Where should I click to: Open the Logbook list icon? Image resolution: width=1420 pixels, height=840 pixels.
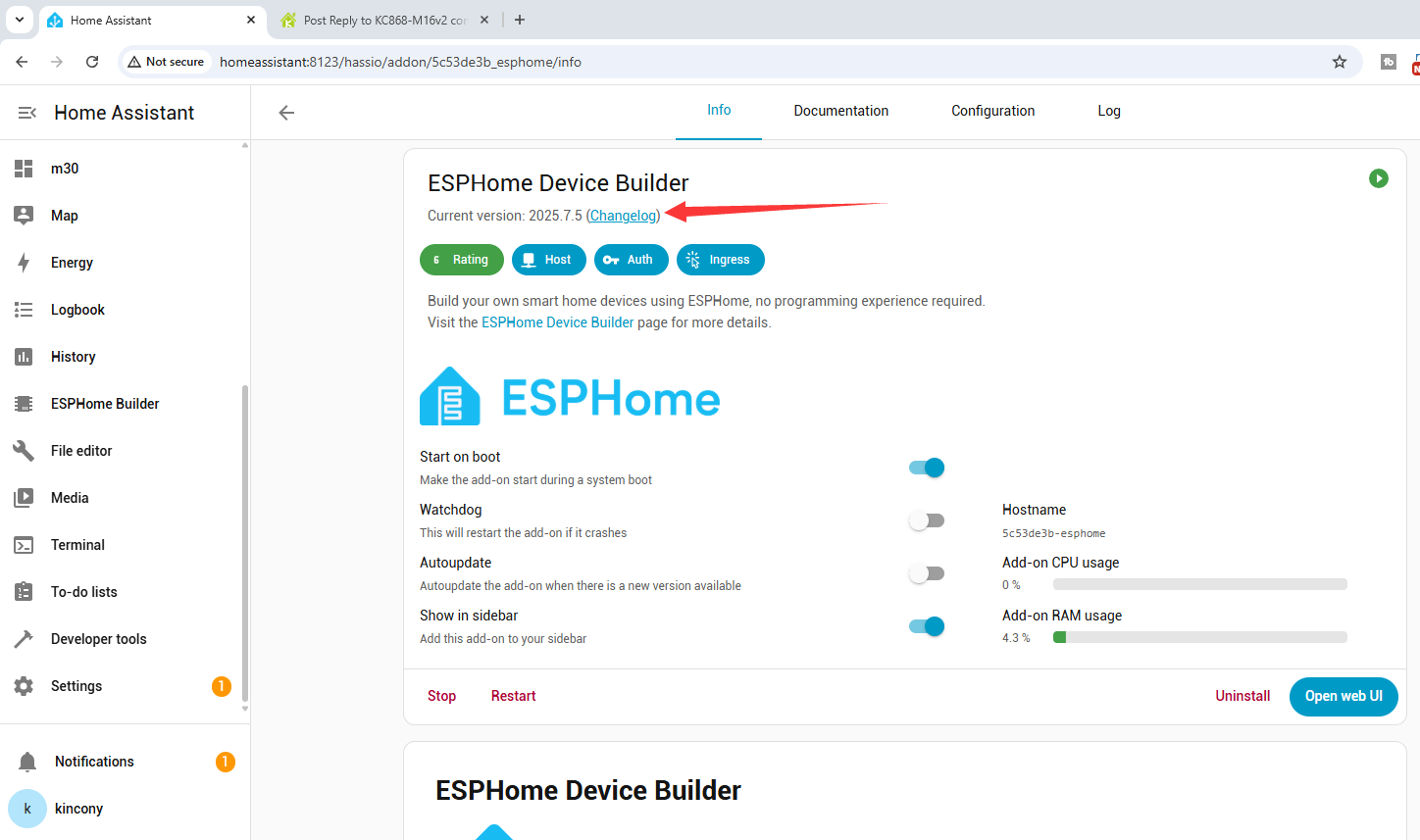24,310
